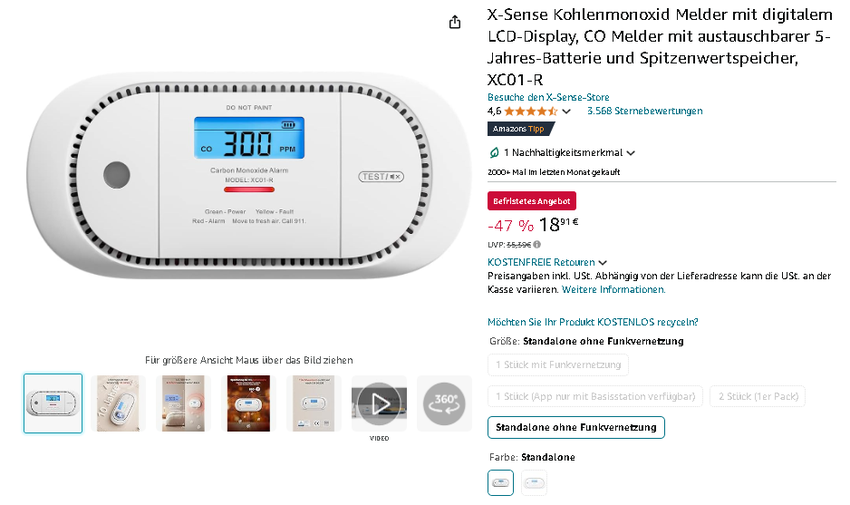Open the 3.568 Sternebewertungen link

pos(644,111)
